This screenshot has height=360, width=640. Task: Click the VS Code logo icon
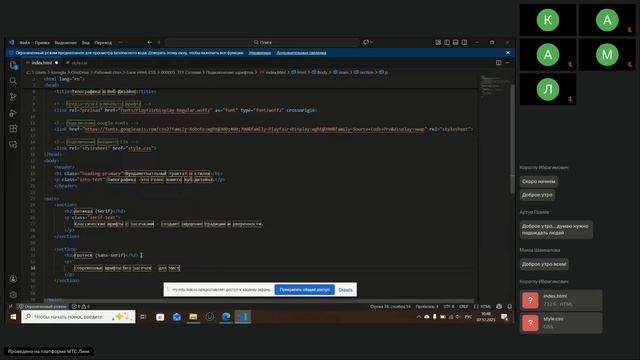click(11, 42)
